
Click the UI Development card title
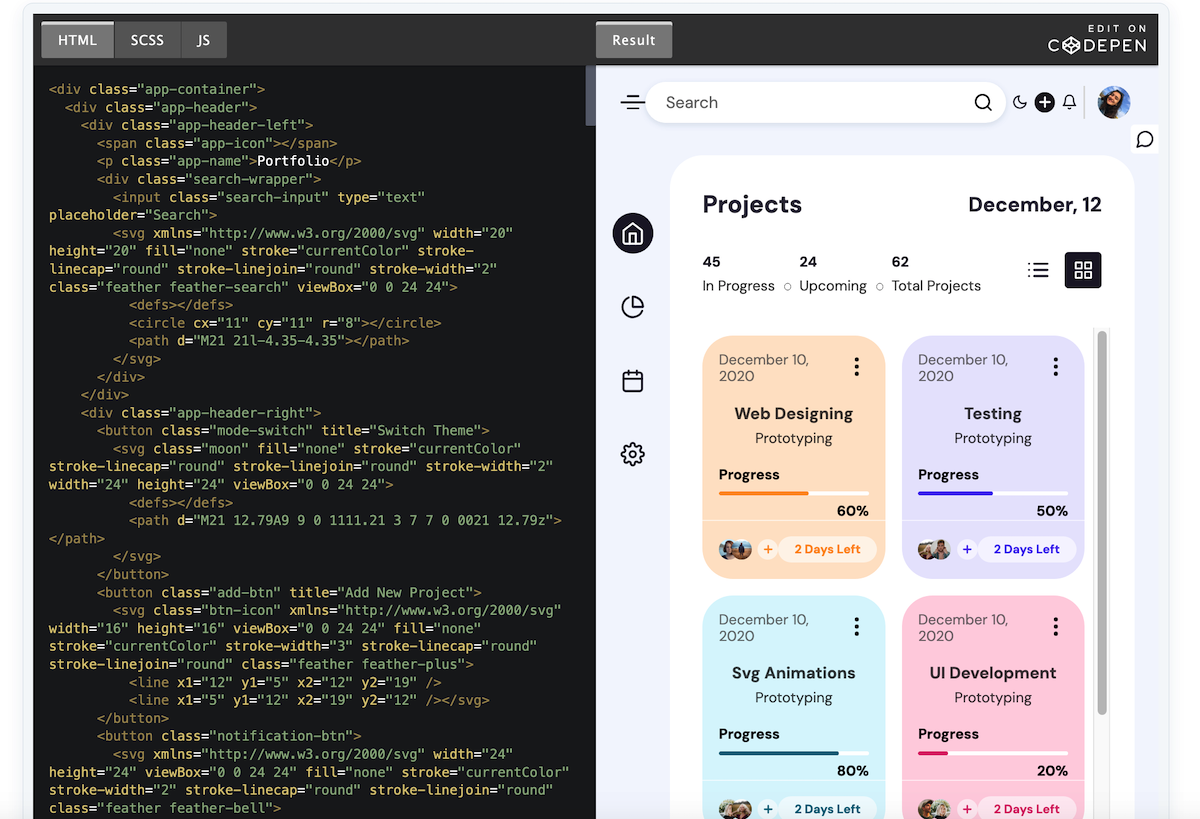pos(993,673)
